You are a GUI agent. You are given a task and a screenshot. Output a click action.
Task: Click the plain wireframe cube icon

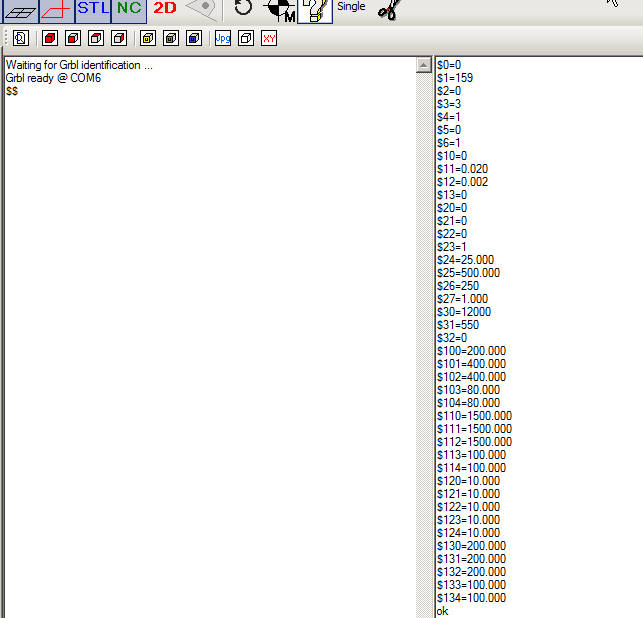tap(246, 39)
